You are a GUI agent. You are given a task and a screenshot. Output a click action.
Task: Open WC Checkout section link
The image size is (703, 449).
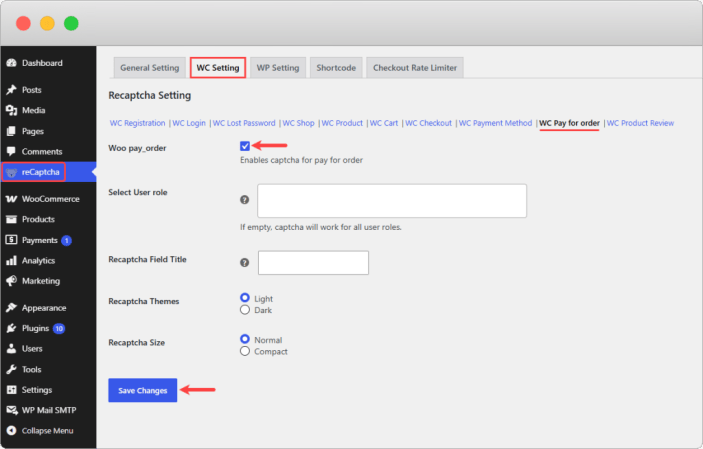tap(429, 123)
